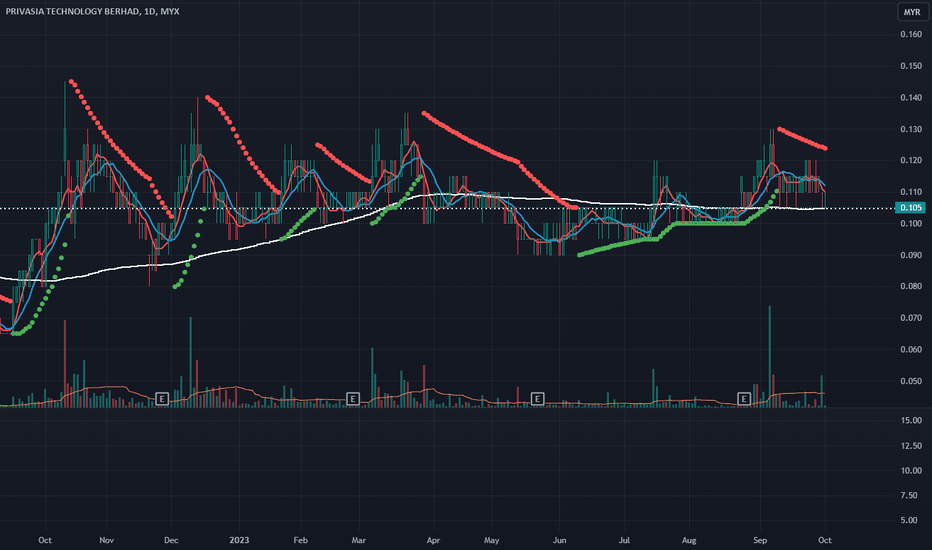Click the 0.050 price axis label
Viewport: 932px width, 550px height.
(x=911, y=381)
